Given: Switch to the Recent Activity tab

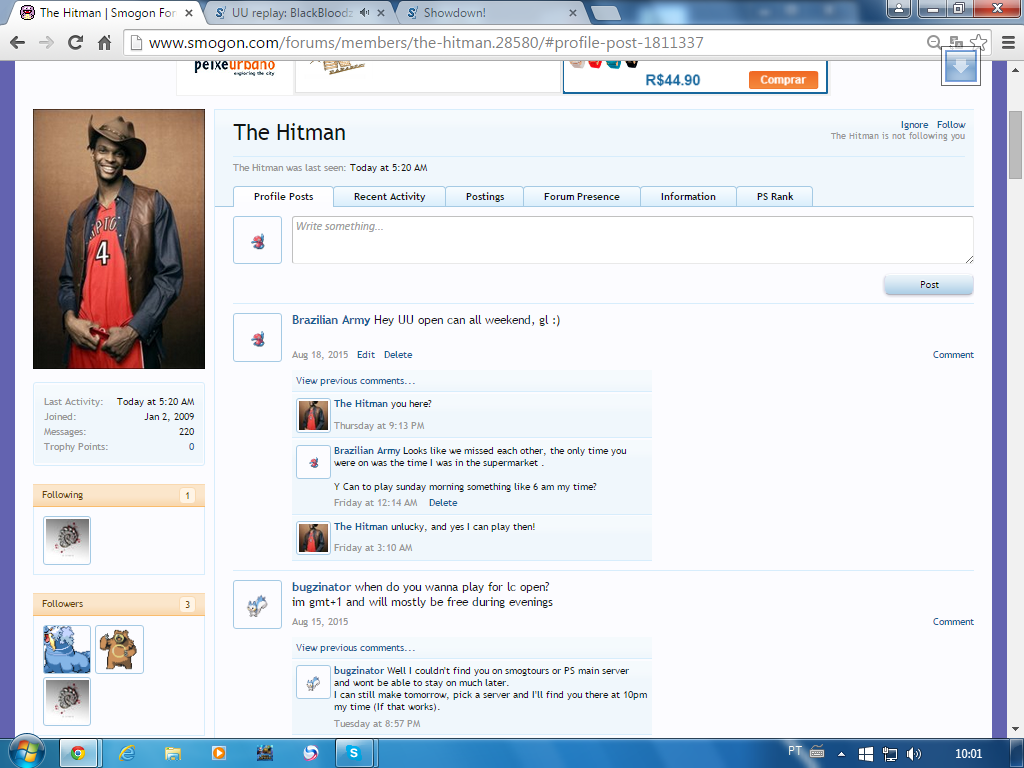Looking at the screenshot, I should click(x=389, y=197).
